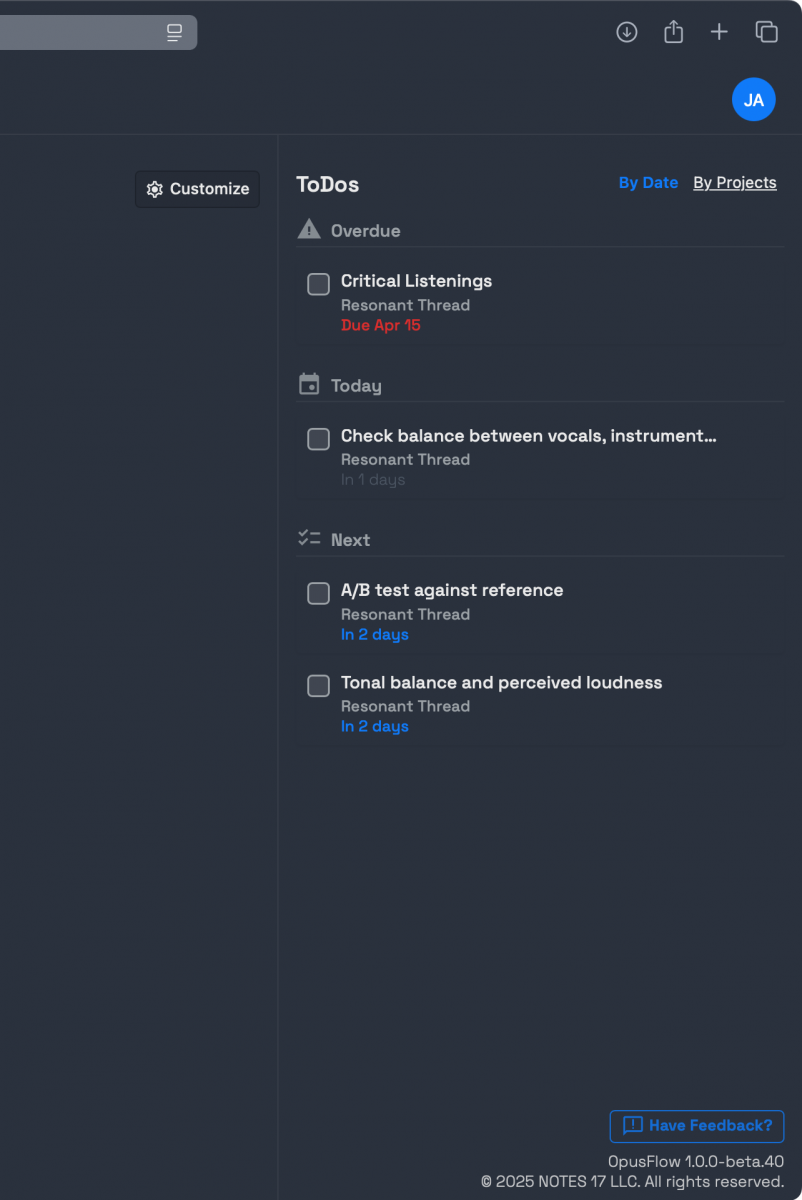Open the browser share icon
Image resolution: width=802 pixels, height=1200 pixels.
click(674, 32)
